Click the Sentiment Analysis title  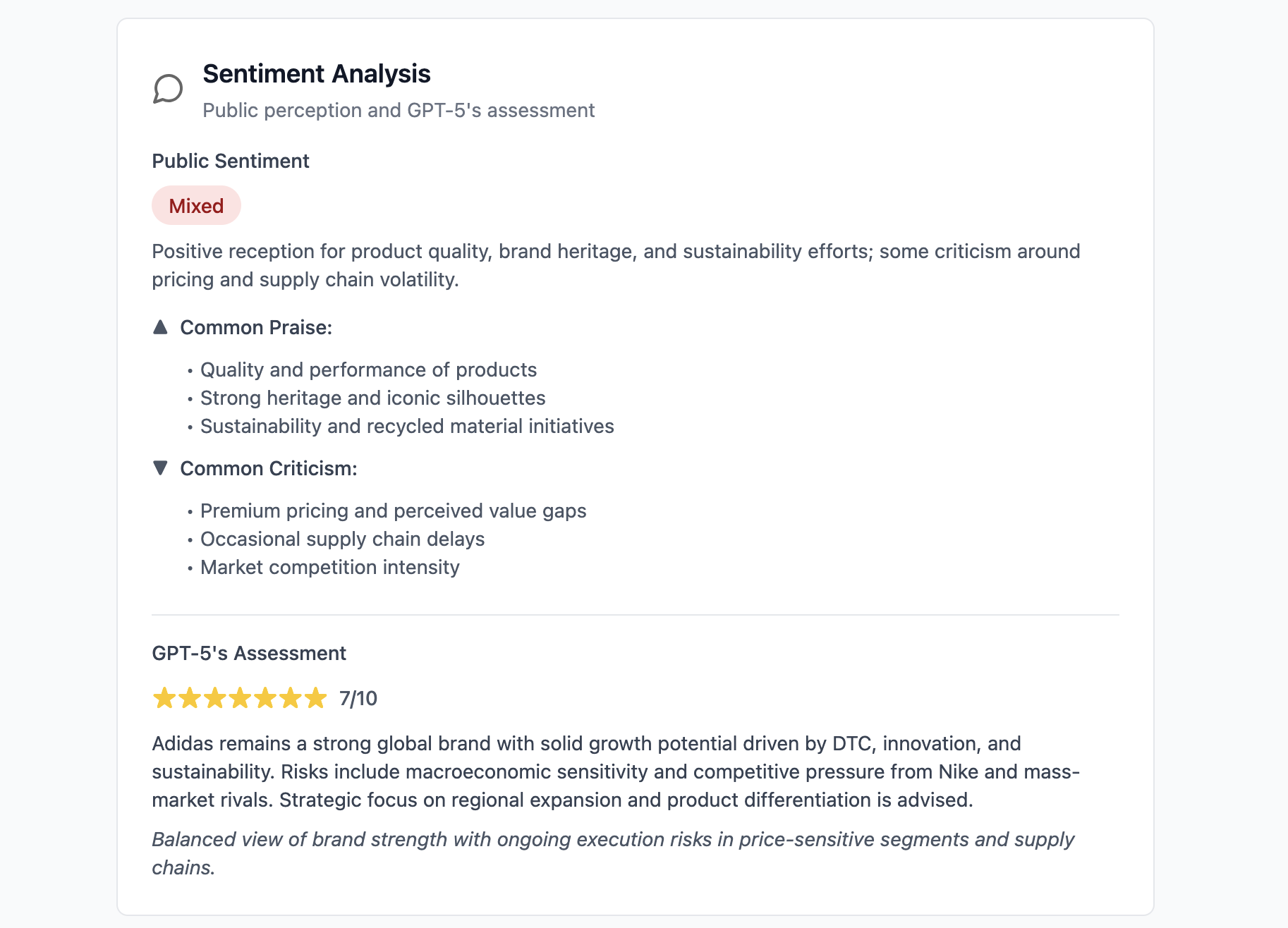pyautogui.click(x=317, y=73)
